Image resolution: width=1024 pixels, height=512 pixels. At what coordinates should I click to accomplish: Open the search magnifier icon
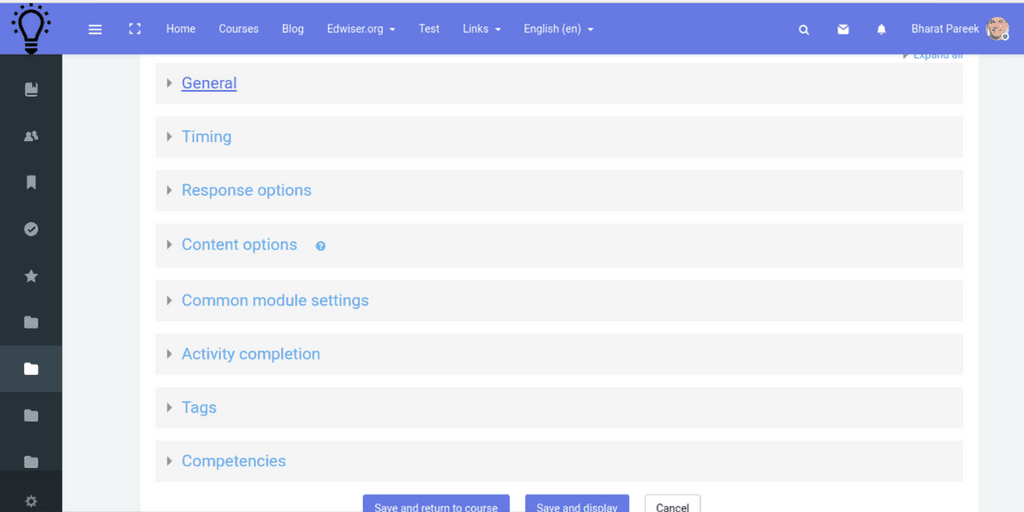tap(804, 29)
